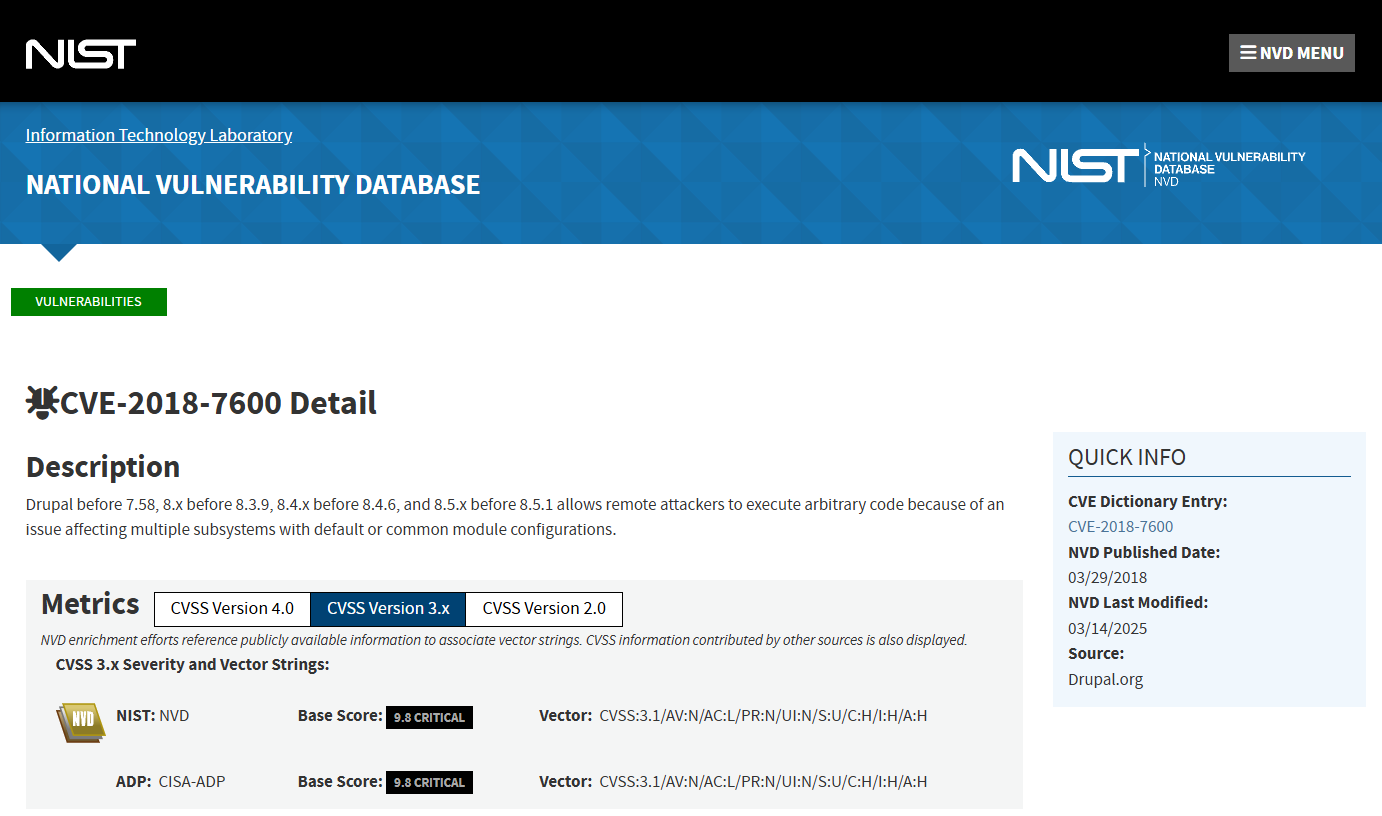This screenshot has width=1382, height=816.
Task: Open the NVD MENU hamburger button
Action: click(x=1291, y=53)
